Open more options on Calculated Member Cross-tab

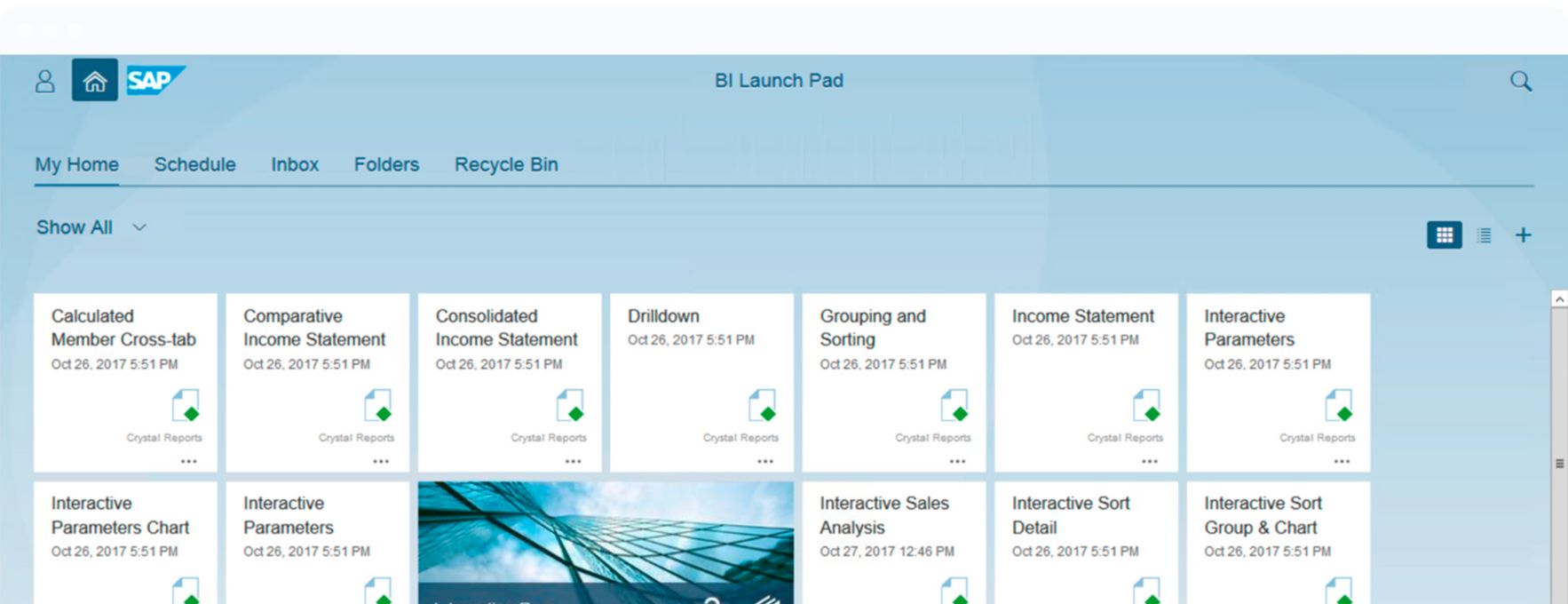point(188,461)
